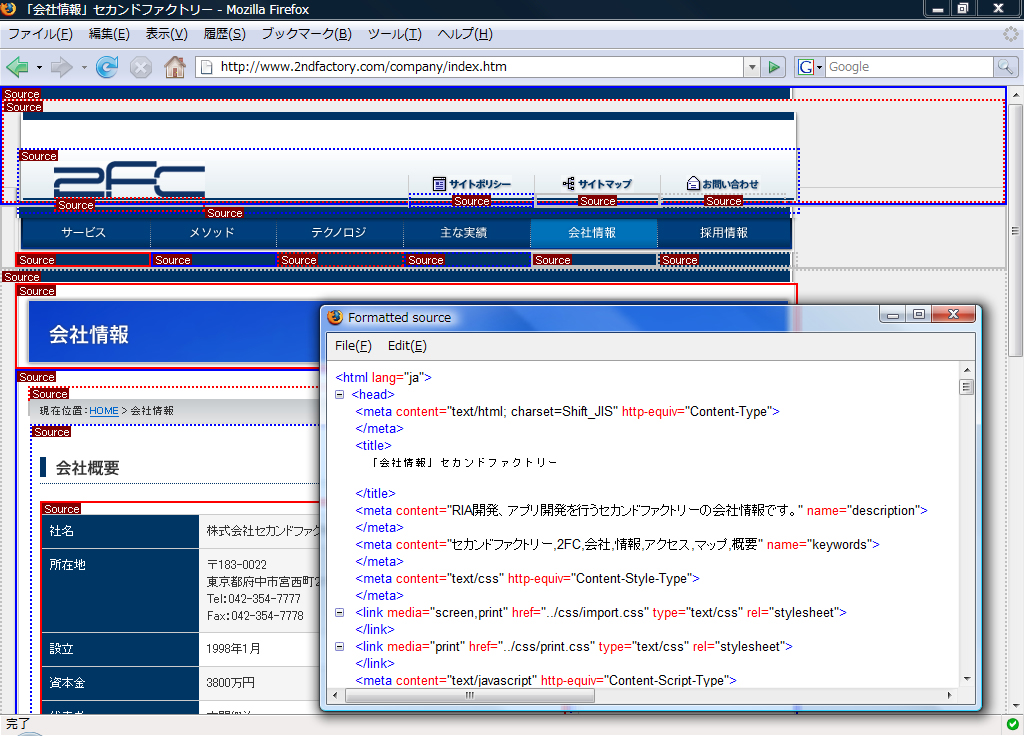
Task: Click the Firefox icon in the Formatted source title bar
Action: click(x=335, y=317)
